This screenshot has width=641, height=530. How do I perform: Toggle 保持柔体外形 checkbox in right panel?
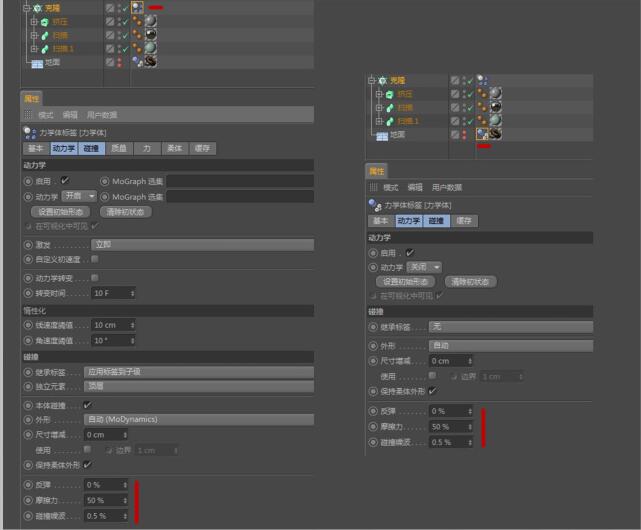[432, 391]
